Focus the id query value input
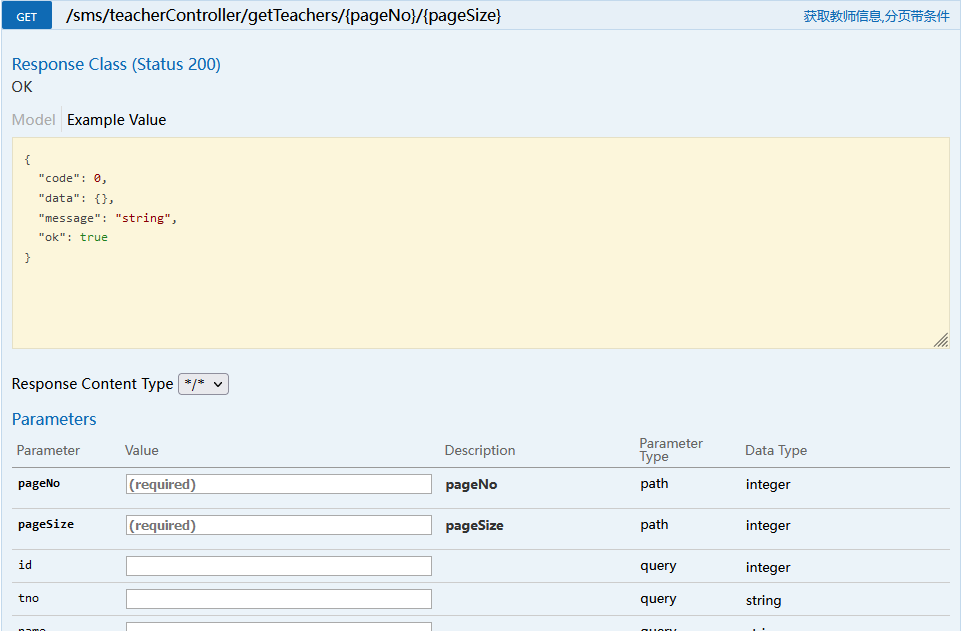The width and height of the screenshot is (961, 631). tap(279, 566)
